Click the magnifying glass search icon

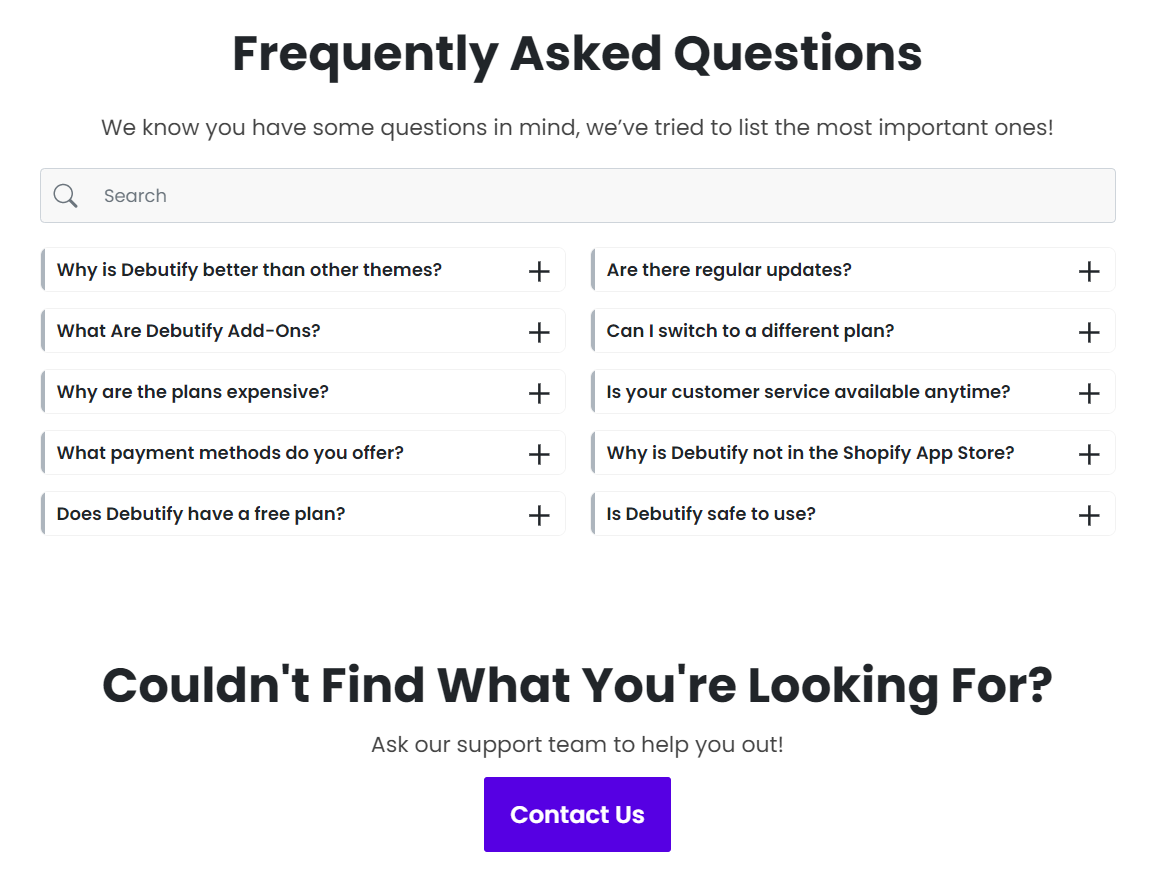(x=66, y=196)
